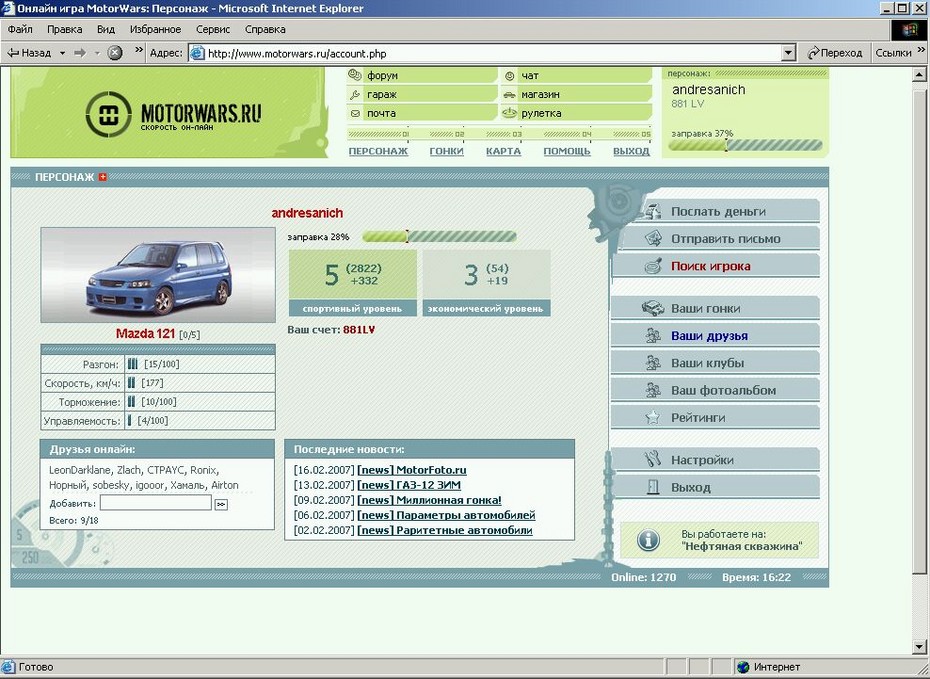
Task: Open the КАРТА section
Action: (504, 151)
